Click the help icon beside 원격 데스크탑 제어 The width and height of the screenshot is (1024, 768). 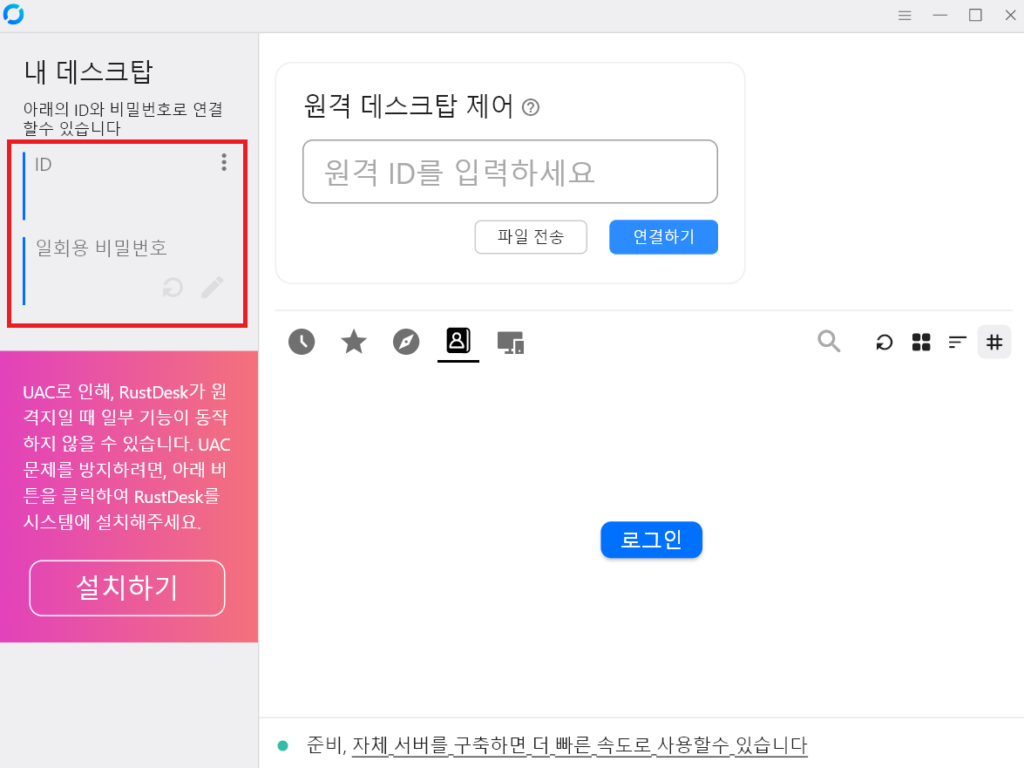pos(531,108)
